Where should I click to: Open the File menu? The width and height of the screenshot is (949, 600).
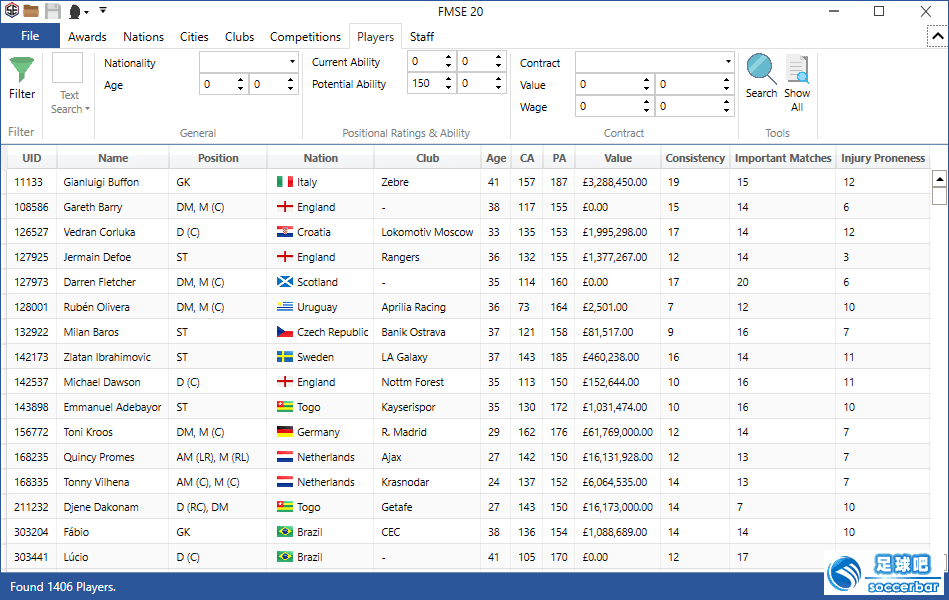click(30, 36)
